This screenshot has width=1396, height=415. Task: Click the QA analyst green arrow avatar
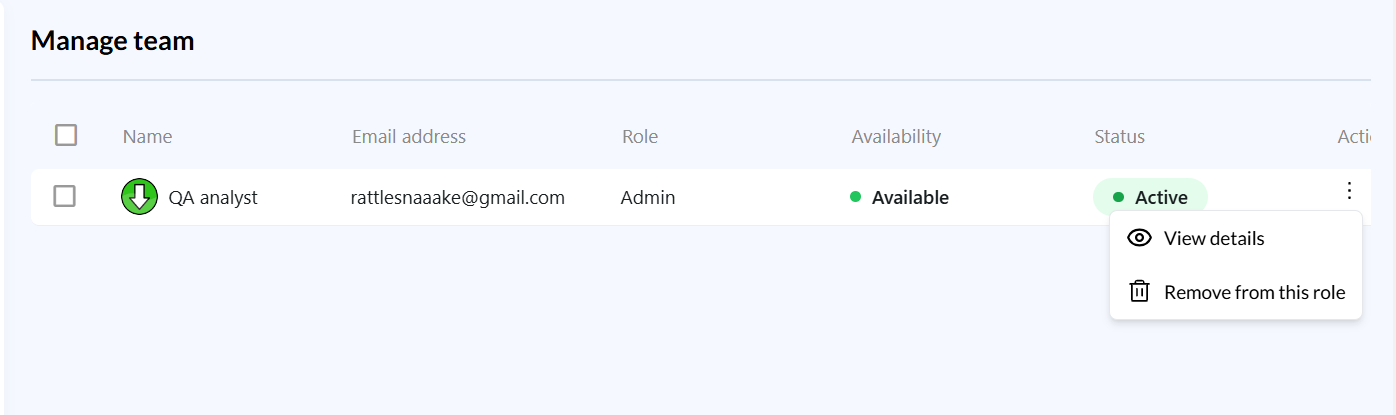[x=139, y=197]
